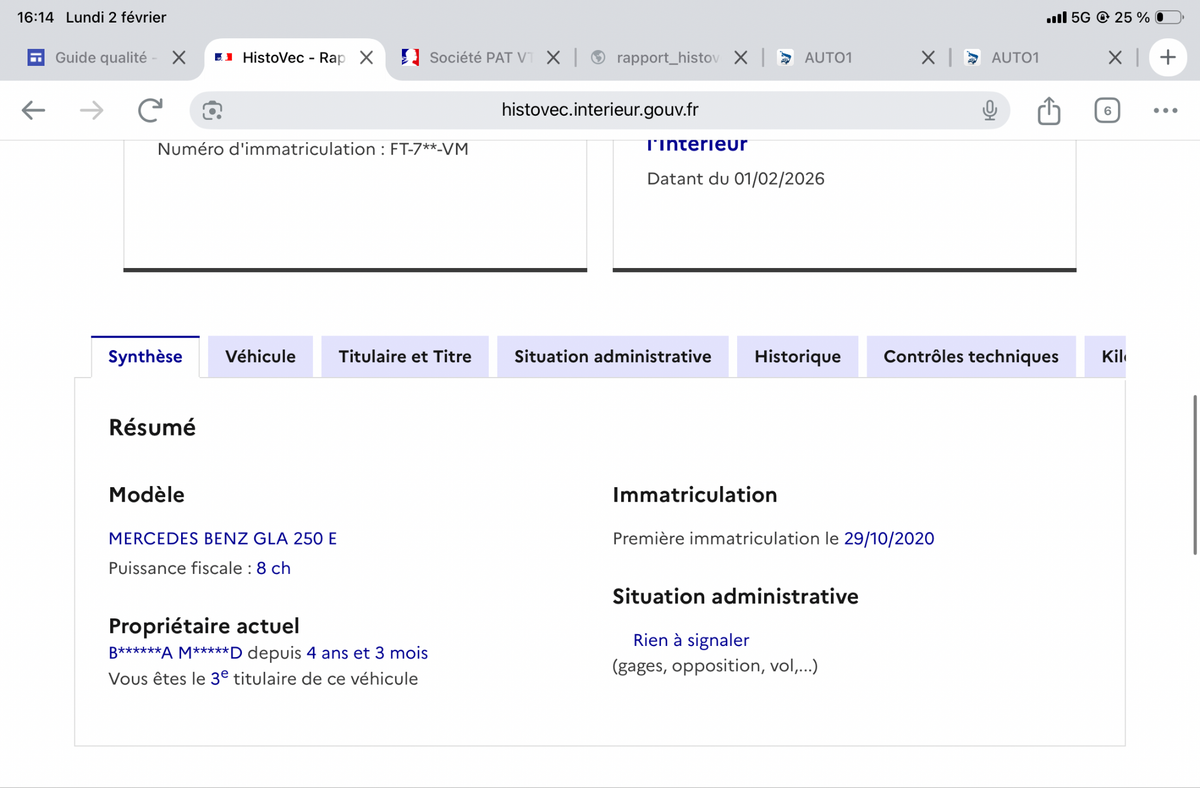Tap the microphone voice search icon

pos(989,110)
